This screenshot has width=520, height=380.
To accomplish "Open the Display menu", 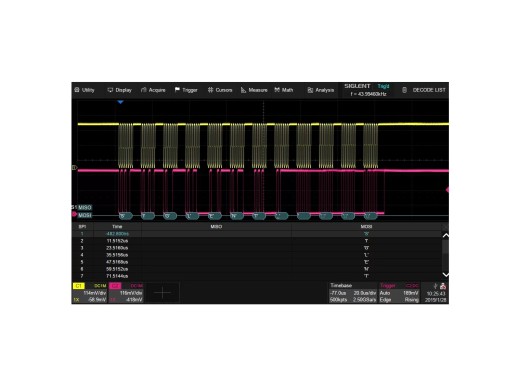I will click(x=119, y=90).
